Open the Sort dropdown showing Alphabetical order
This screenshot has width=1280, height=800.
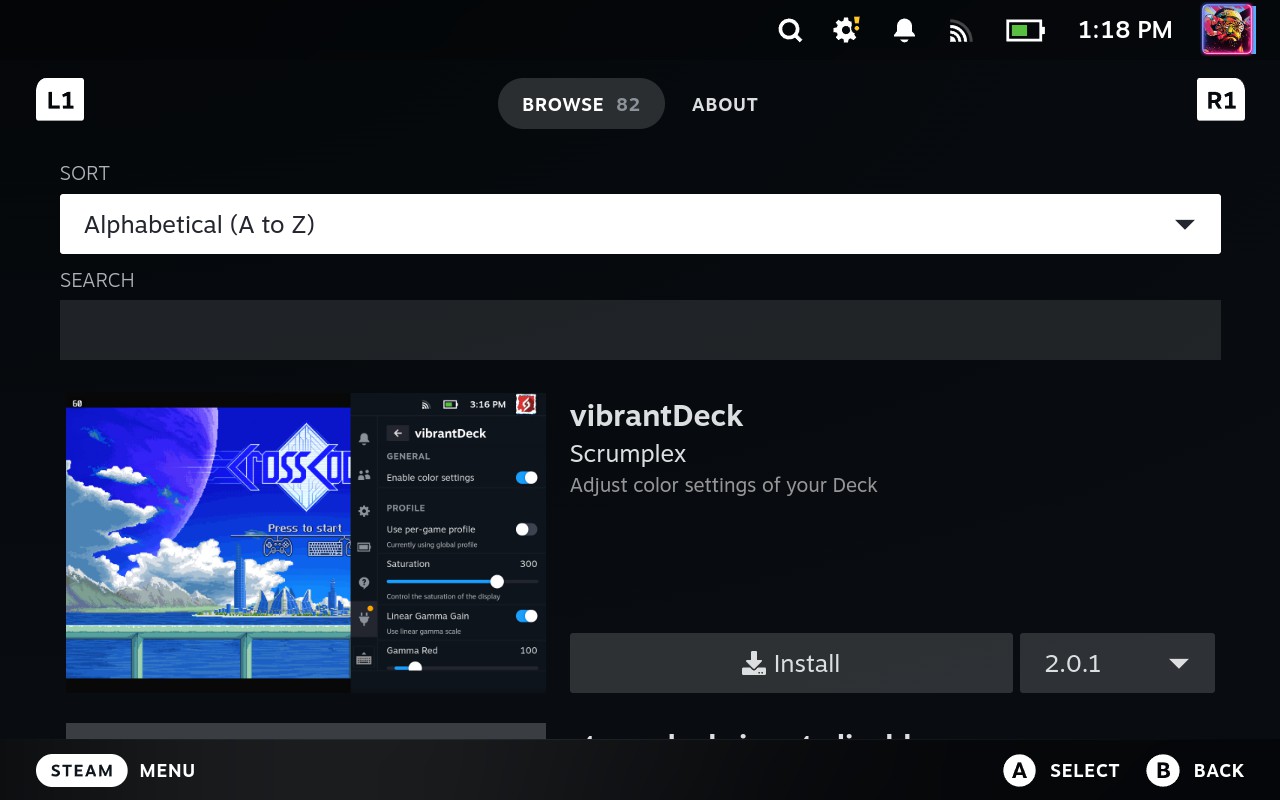point(640,224)
